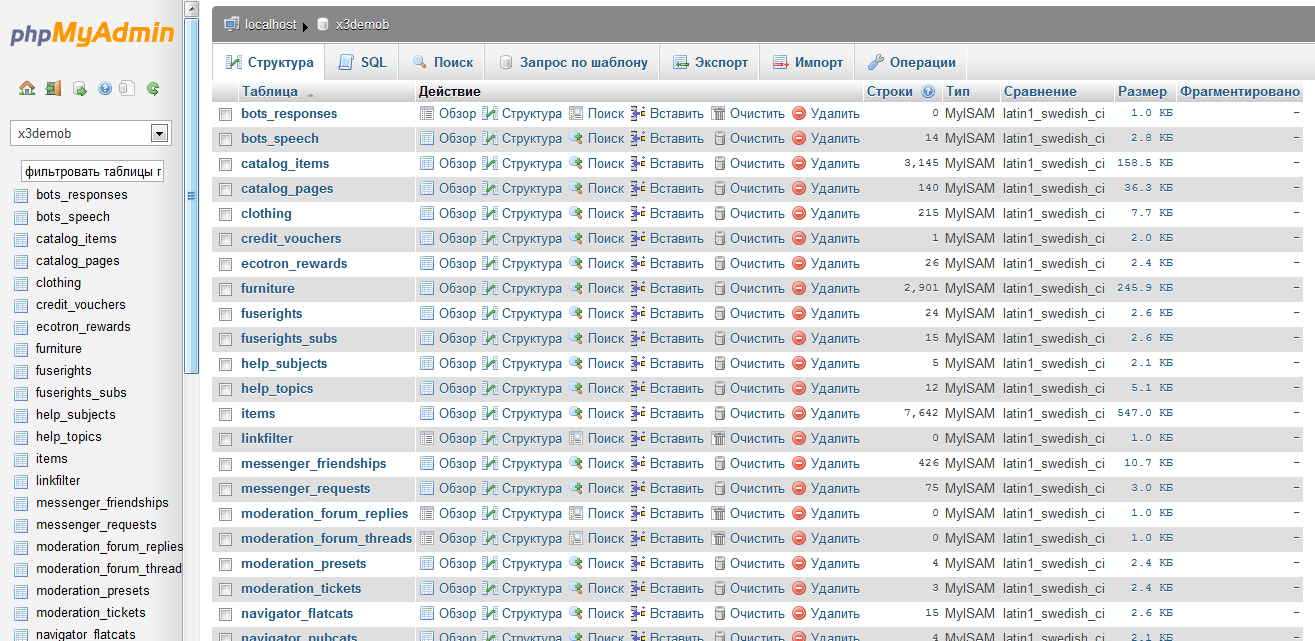Select the Log out door icon
1315x641 pixels.
(52, 88)
